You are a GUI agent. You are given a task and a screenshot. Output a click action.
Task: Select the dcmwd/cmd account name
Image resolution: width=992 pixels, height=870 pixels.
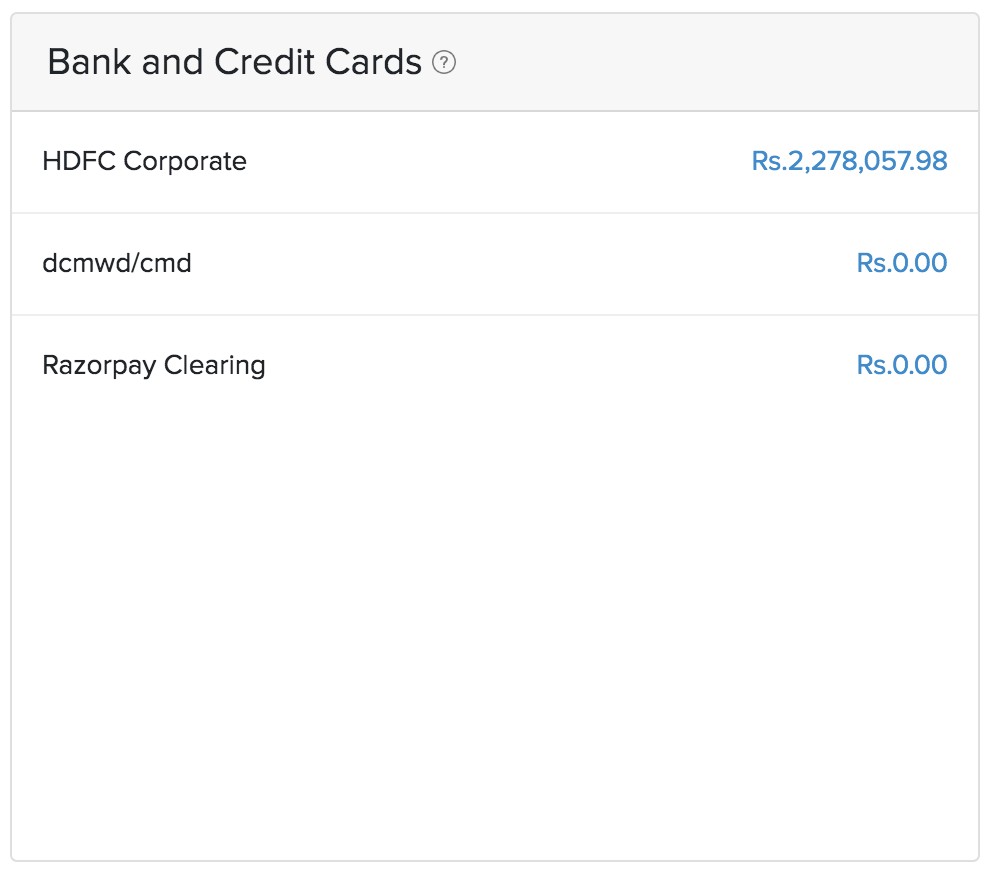(117, 264)
